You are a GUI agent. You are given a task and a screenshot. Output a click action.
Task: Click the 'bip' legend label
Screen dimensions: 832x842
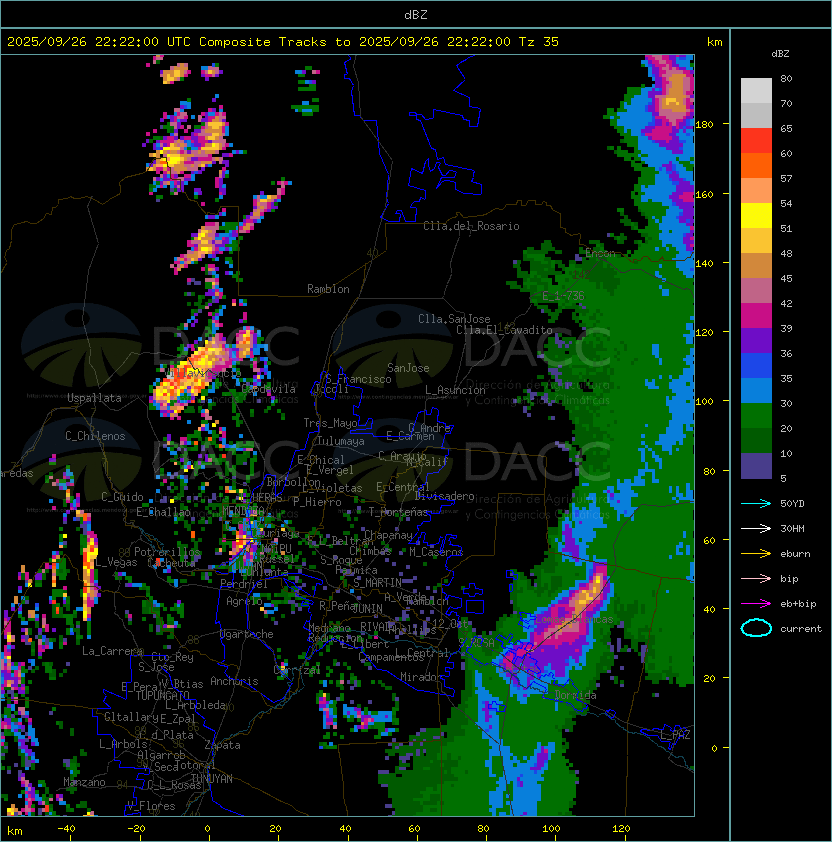click(x=789, y=579)
